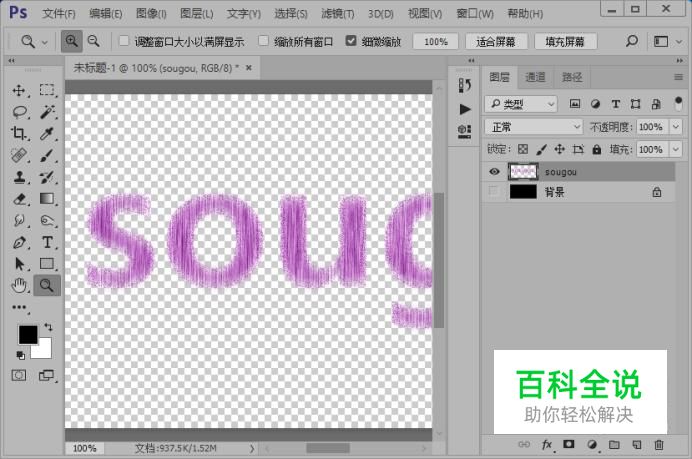Screen dimensions: 692x459
Task: Select the Path Selection tool
Action: click(19, 264)
